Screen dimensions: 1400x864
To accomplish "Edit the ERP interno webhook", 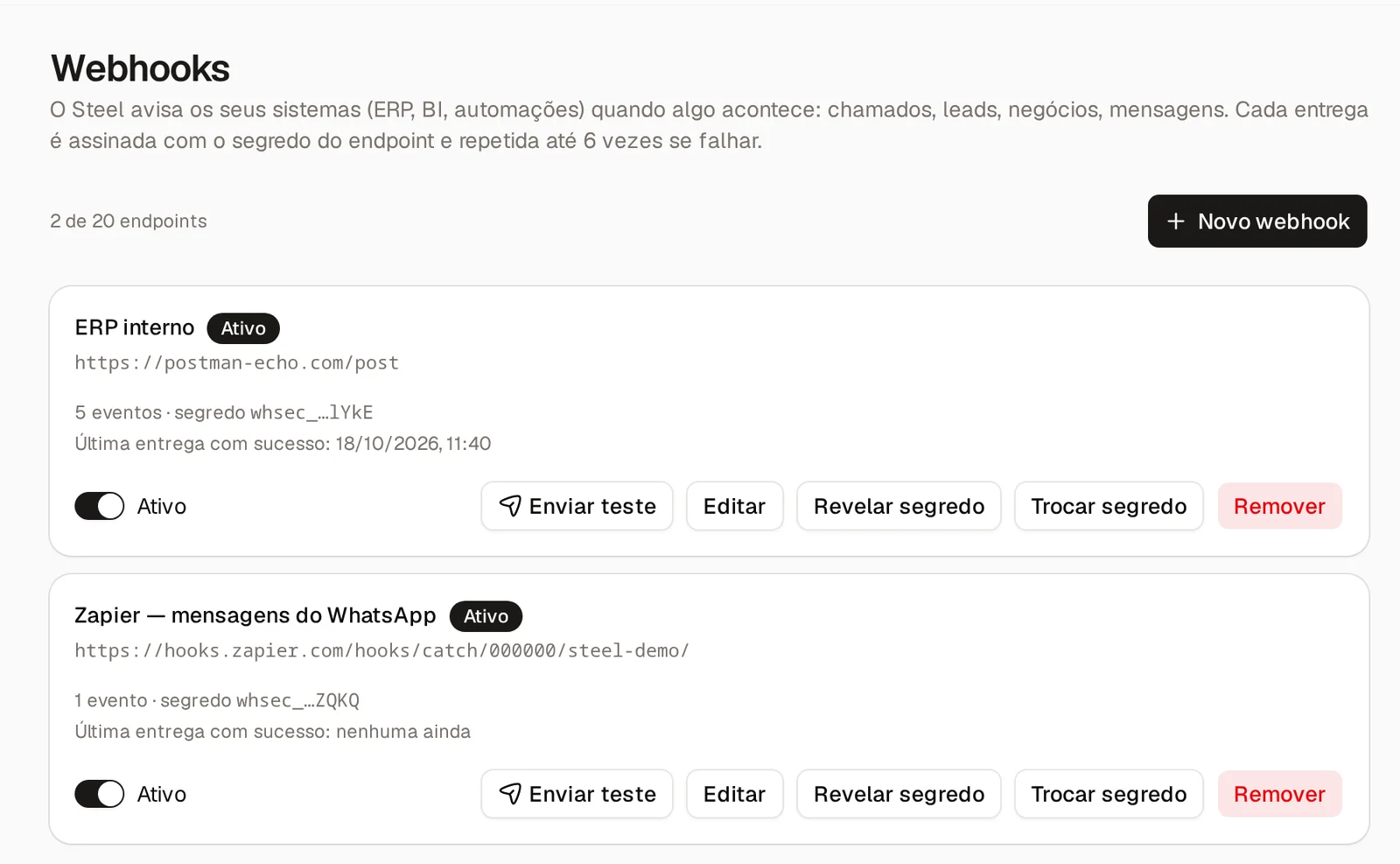I will point(734,506).
